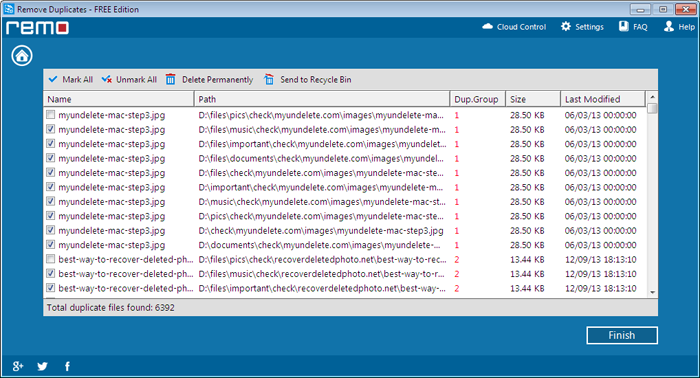Uncheck the D:\files\check myundelete-mac-step3.jpg checkbox
Screen dimensions: 700x378
click(x=50, y=172)
